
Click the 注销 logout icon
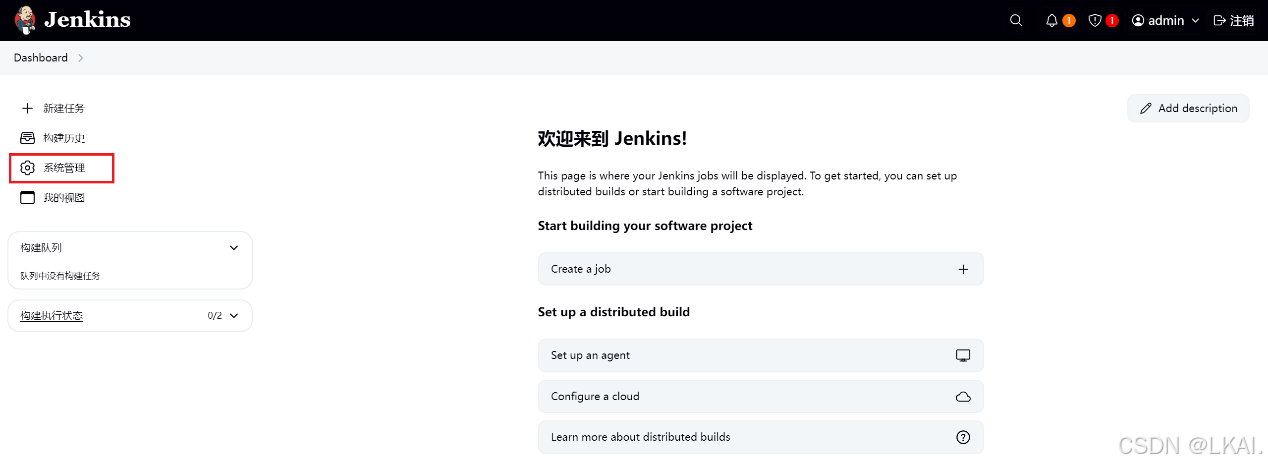[x=1219, y=20]
